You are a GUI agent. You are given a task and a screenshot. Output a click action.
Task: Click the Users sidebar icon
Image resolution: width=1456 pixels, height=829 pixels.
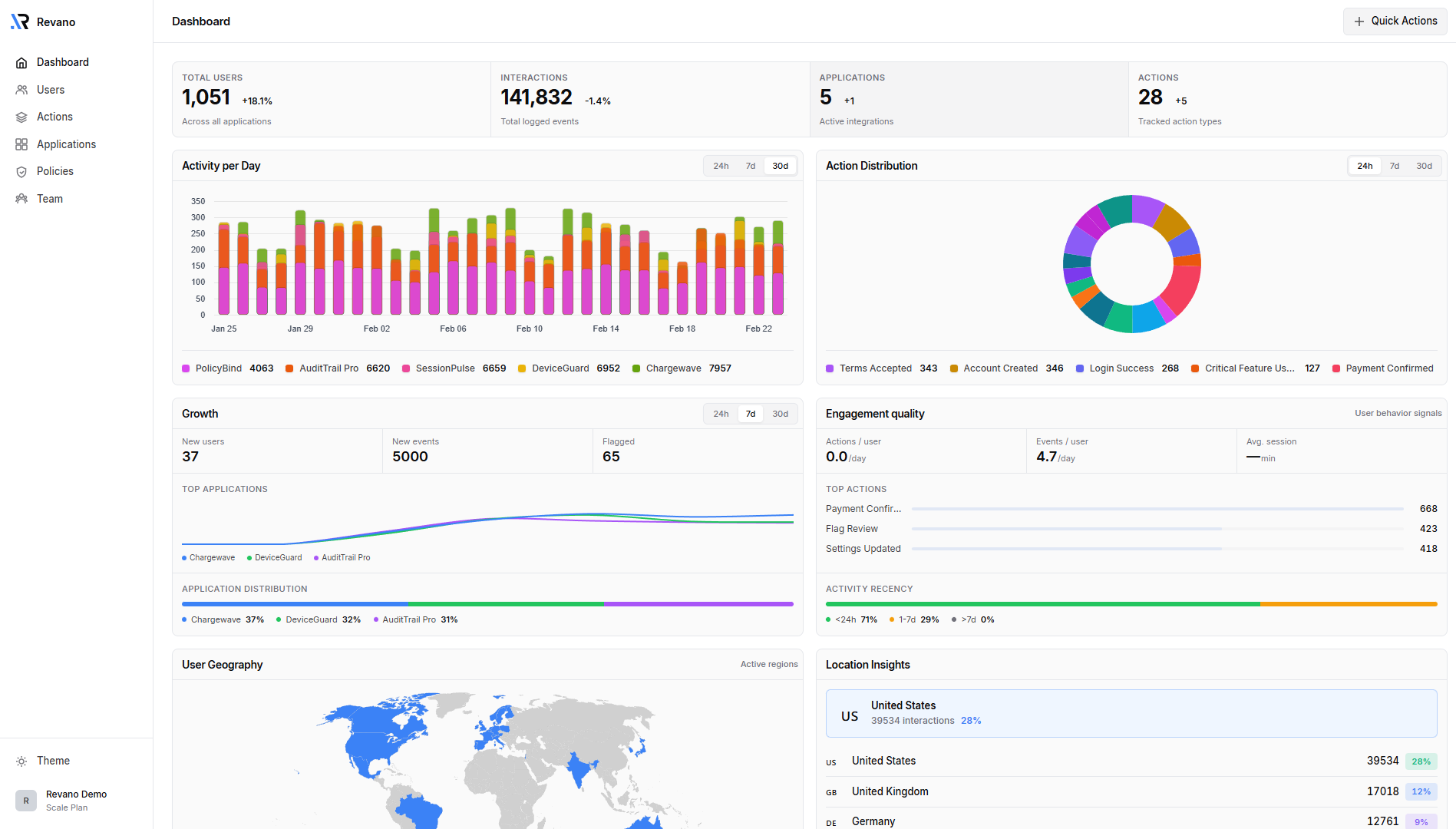point(21,90)
